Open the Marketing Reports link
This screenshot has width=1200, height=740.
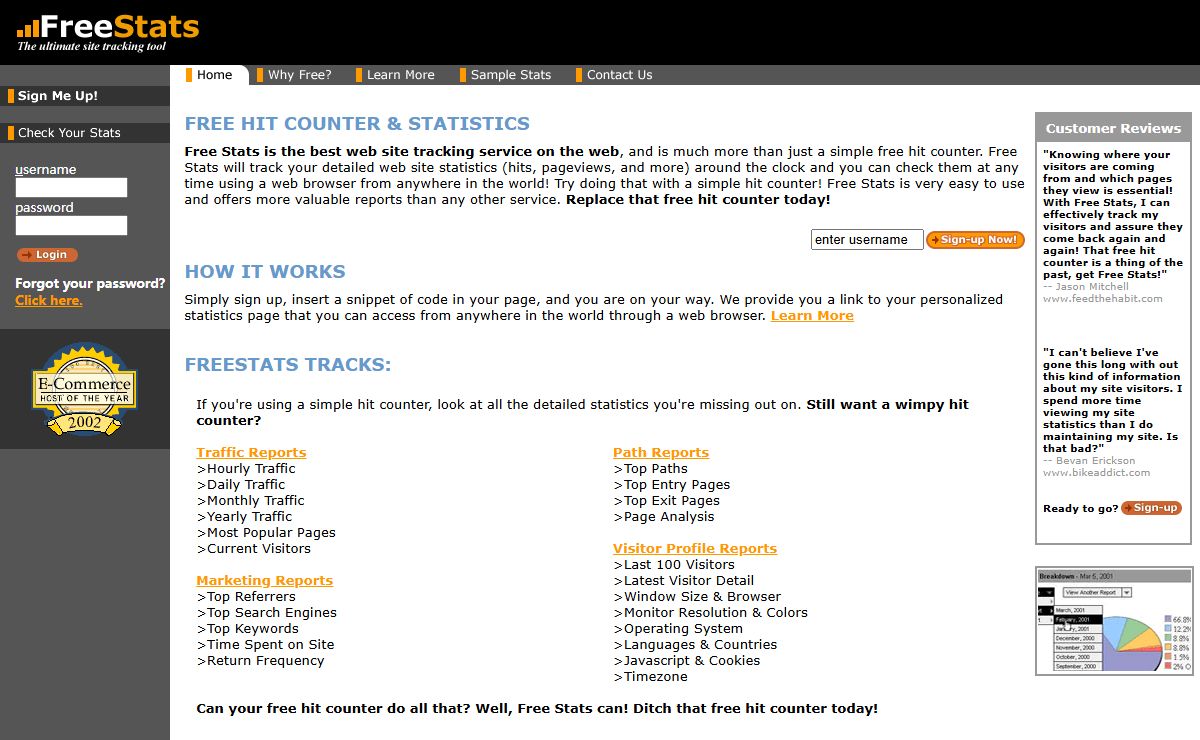tap(264, 581)
